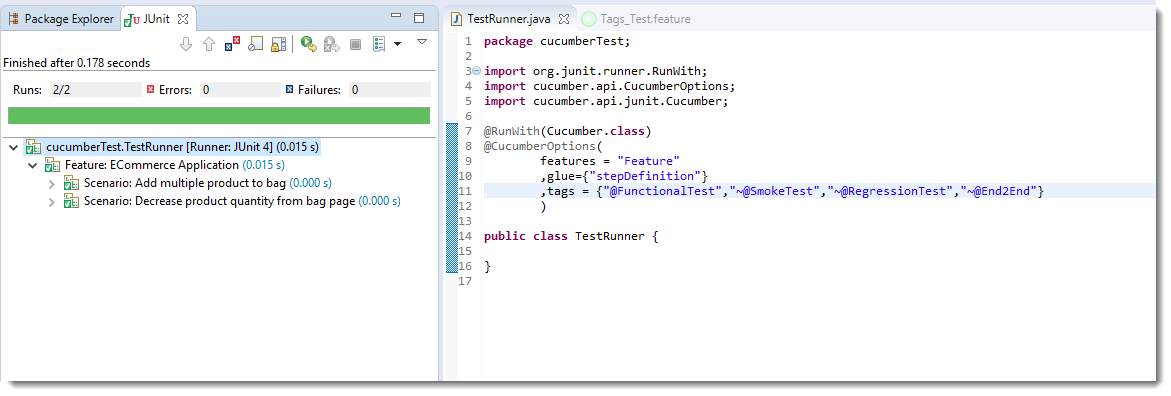Open the Tags_Test.feature editor tab

tap(636, 19)
